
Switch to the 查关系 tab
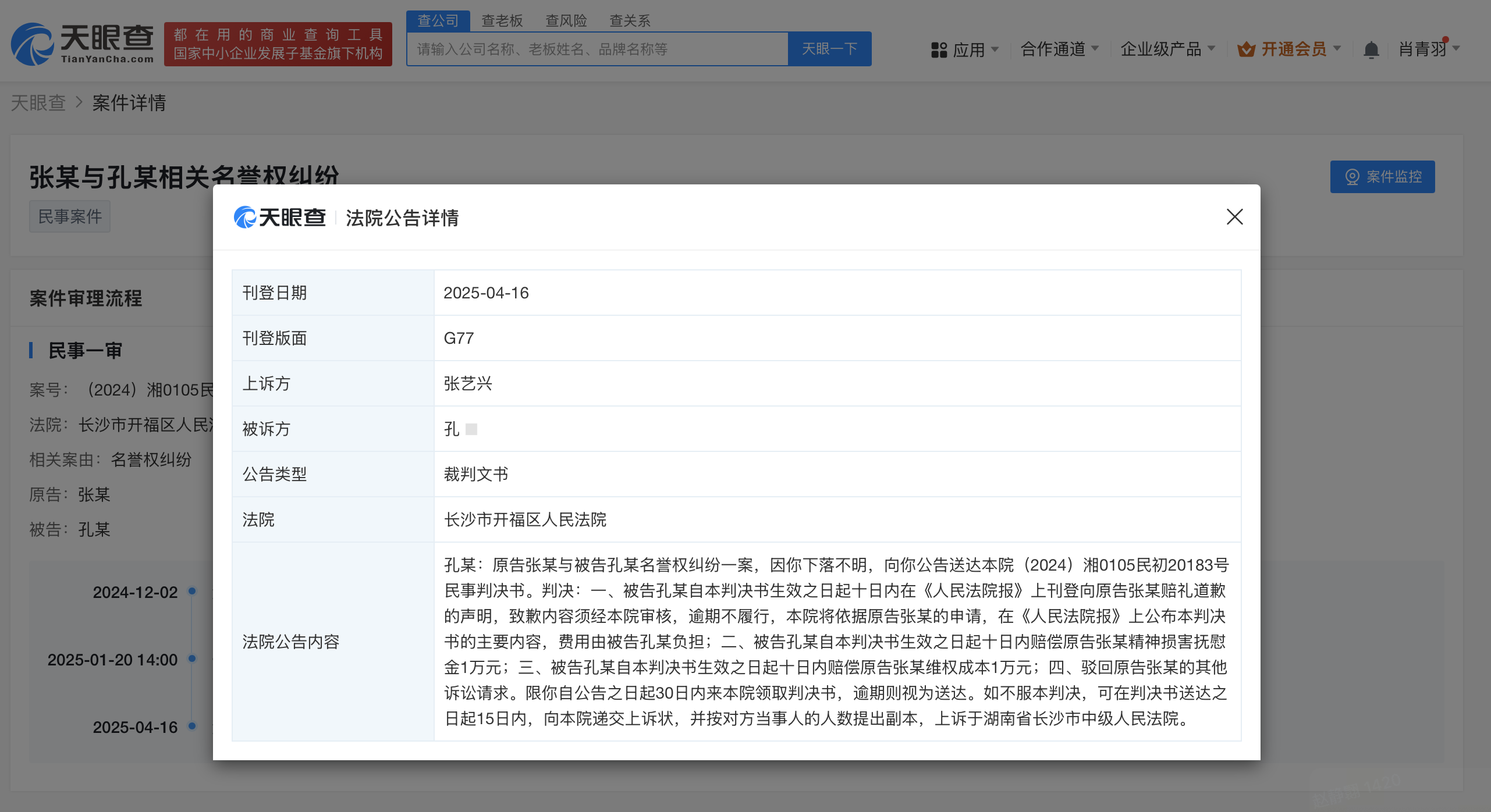click(x=630, y=21)
